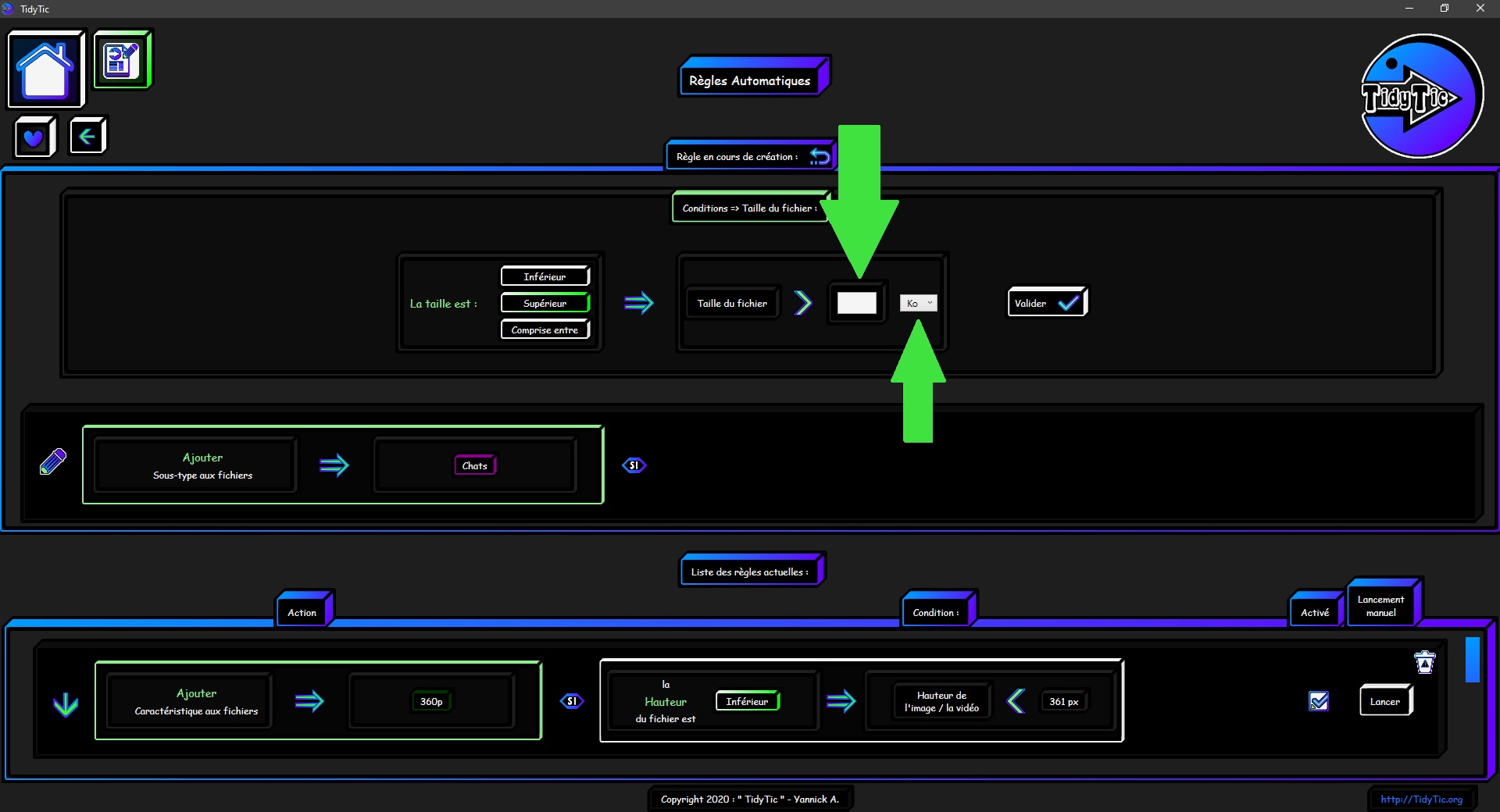Close the TidyTic window
The height and width of the screenshot is (812, 1500).
[x=1480, y=9]
